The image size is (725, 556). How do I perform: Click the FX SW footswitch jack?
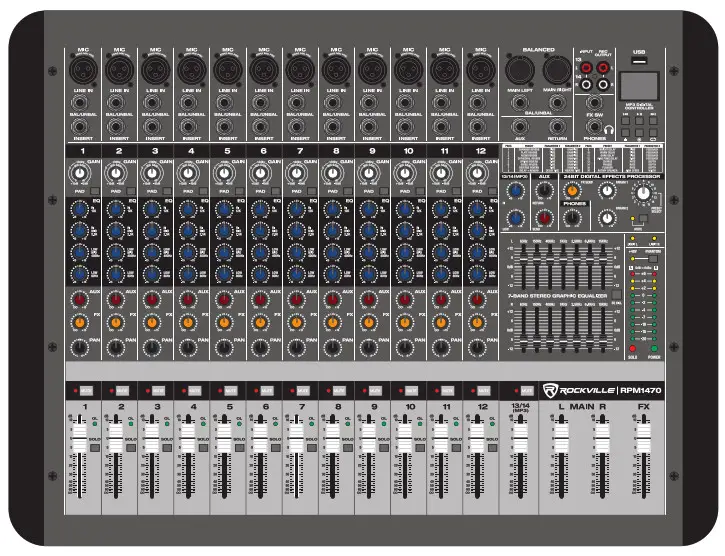tap(594, 103)
